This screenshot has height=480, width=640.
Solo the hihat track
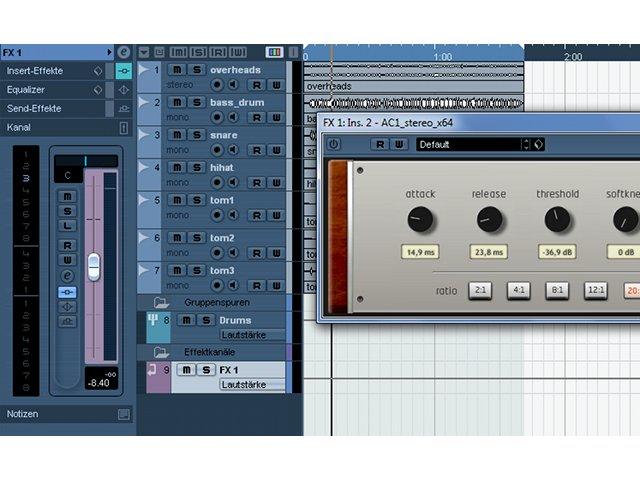click(197, 168)
